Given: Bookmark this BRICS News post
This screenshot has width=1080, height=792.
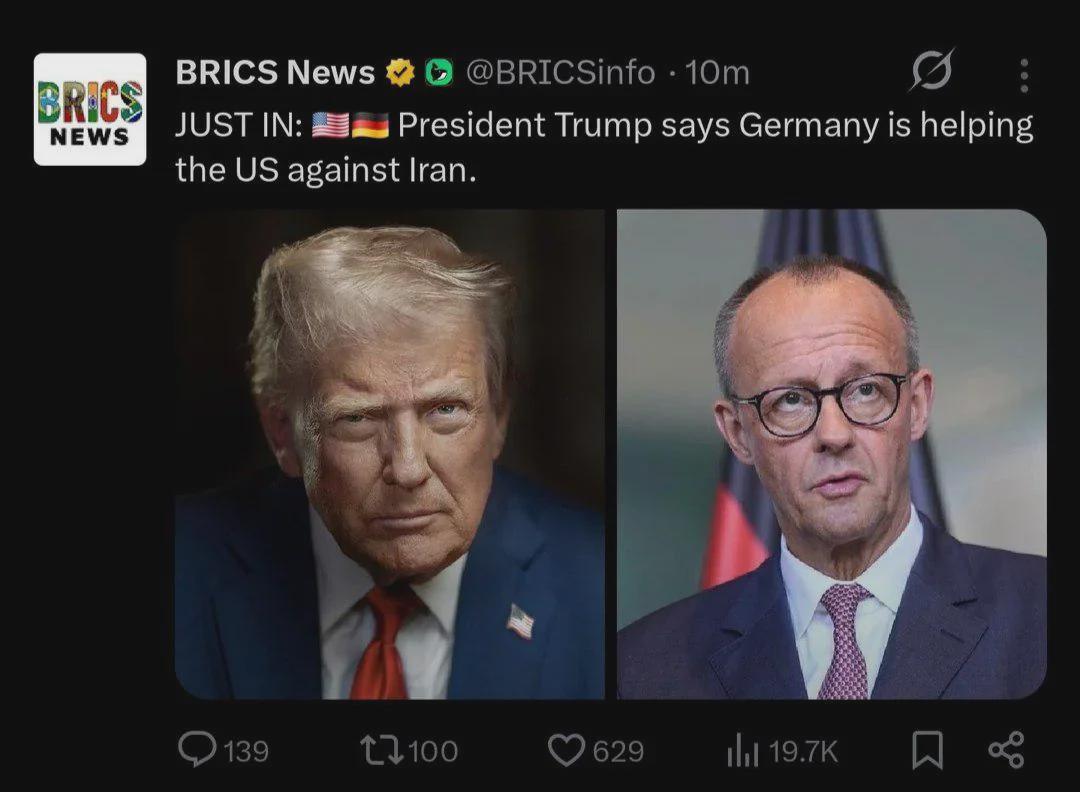Looking at the screenshot, I should tap(927, 750).
